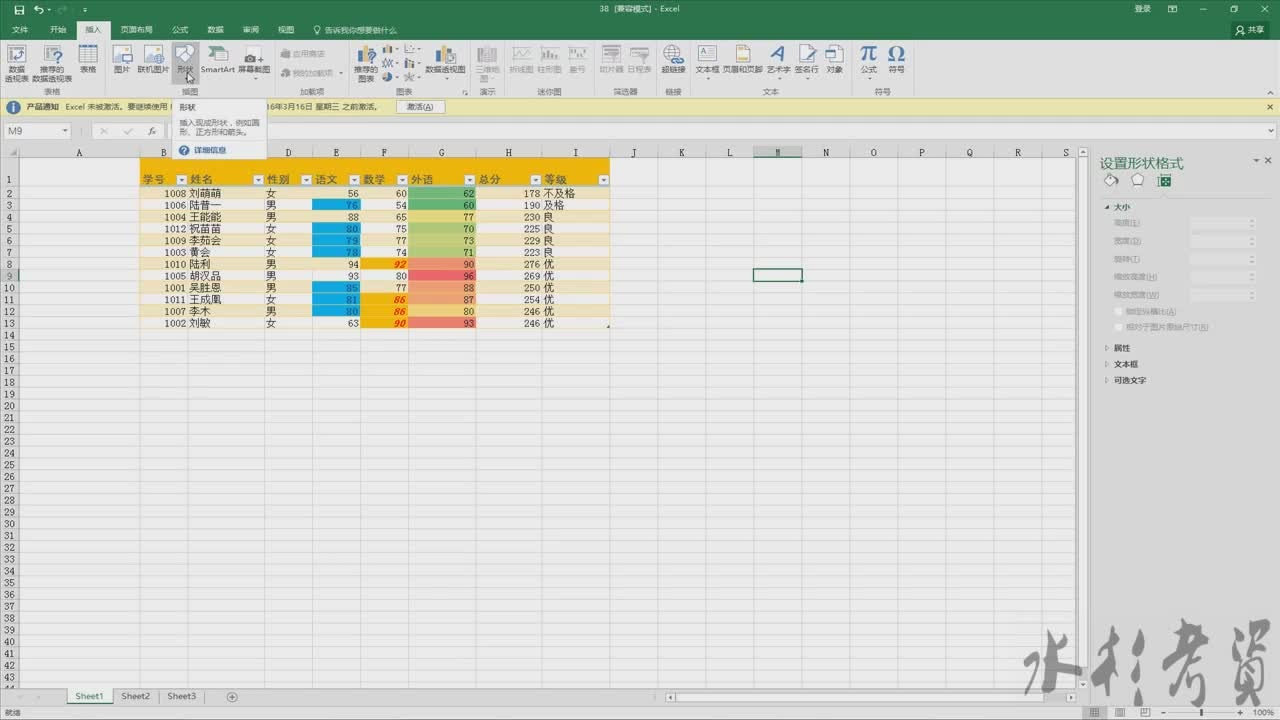Insert a Picture (图片)

pos(122,60)
